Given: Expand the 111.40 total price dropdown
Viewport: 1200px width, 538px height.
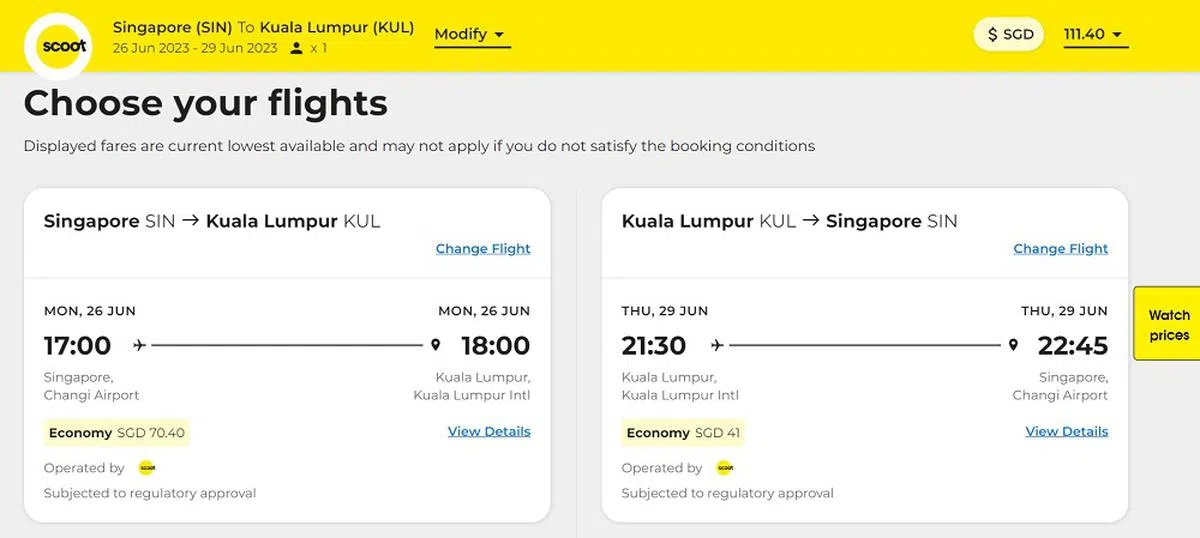Looking at the screenshot, I should coord(1093,35).
